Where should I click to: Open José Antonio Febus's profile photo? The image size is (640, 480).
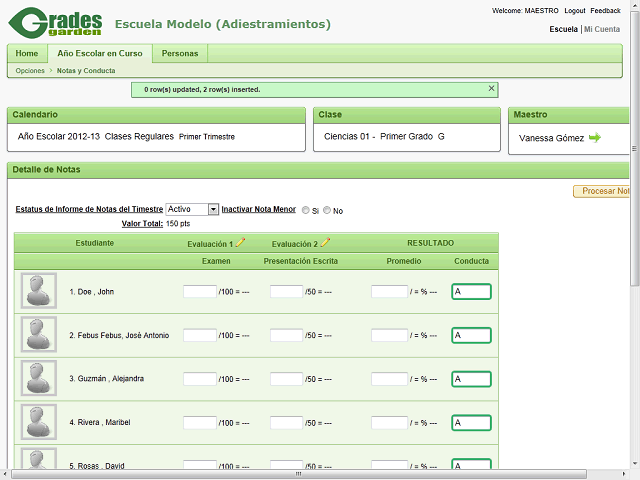39,334
